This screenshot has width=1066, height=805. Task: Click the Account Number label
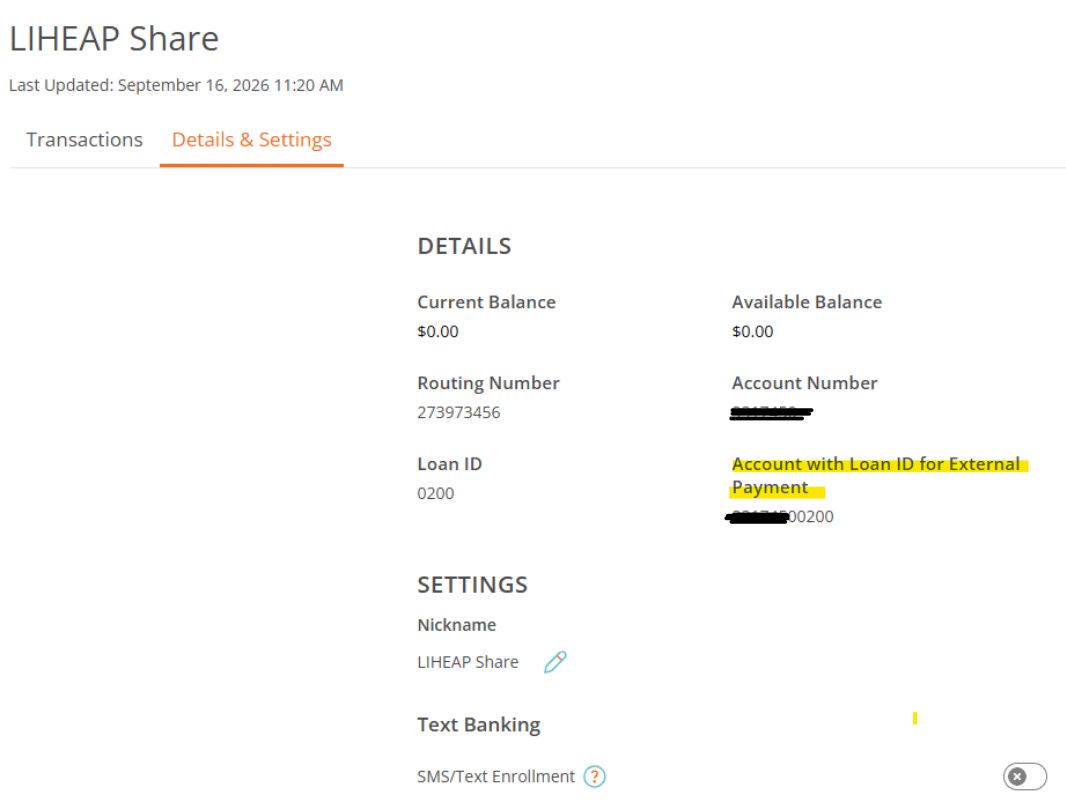click(804, 383)
